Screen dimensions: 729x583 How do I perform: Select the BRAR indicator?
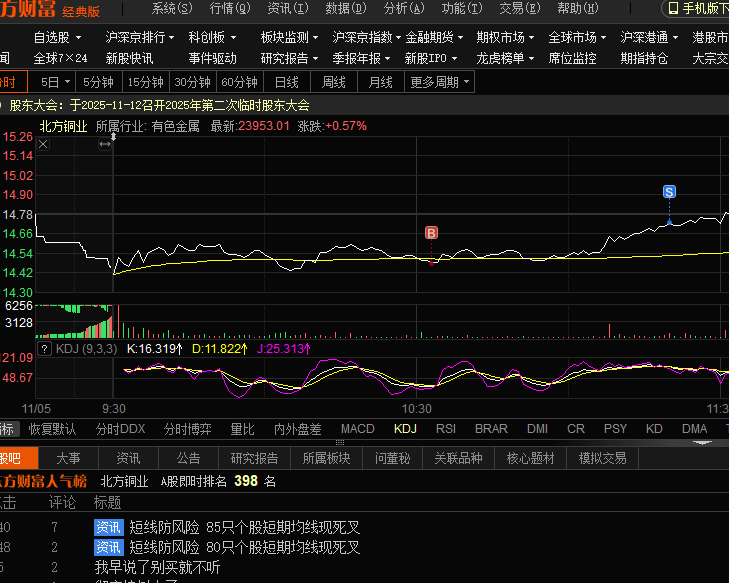tap(491, 429)
